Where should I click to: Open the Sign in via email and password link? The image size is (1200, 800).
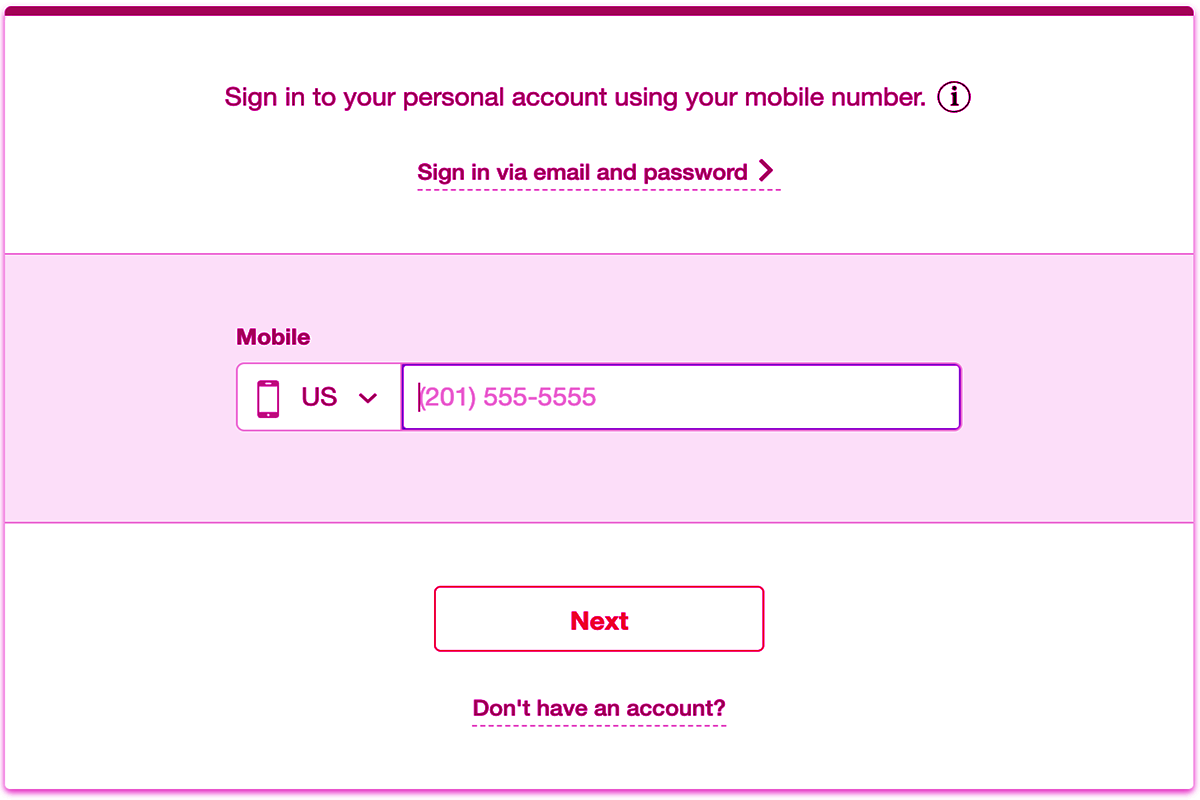pos(582,172)
